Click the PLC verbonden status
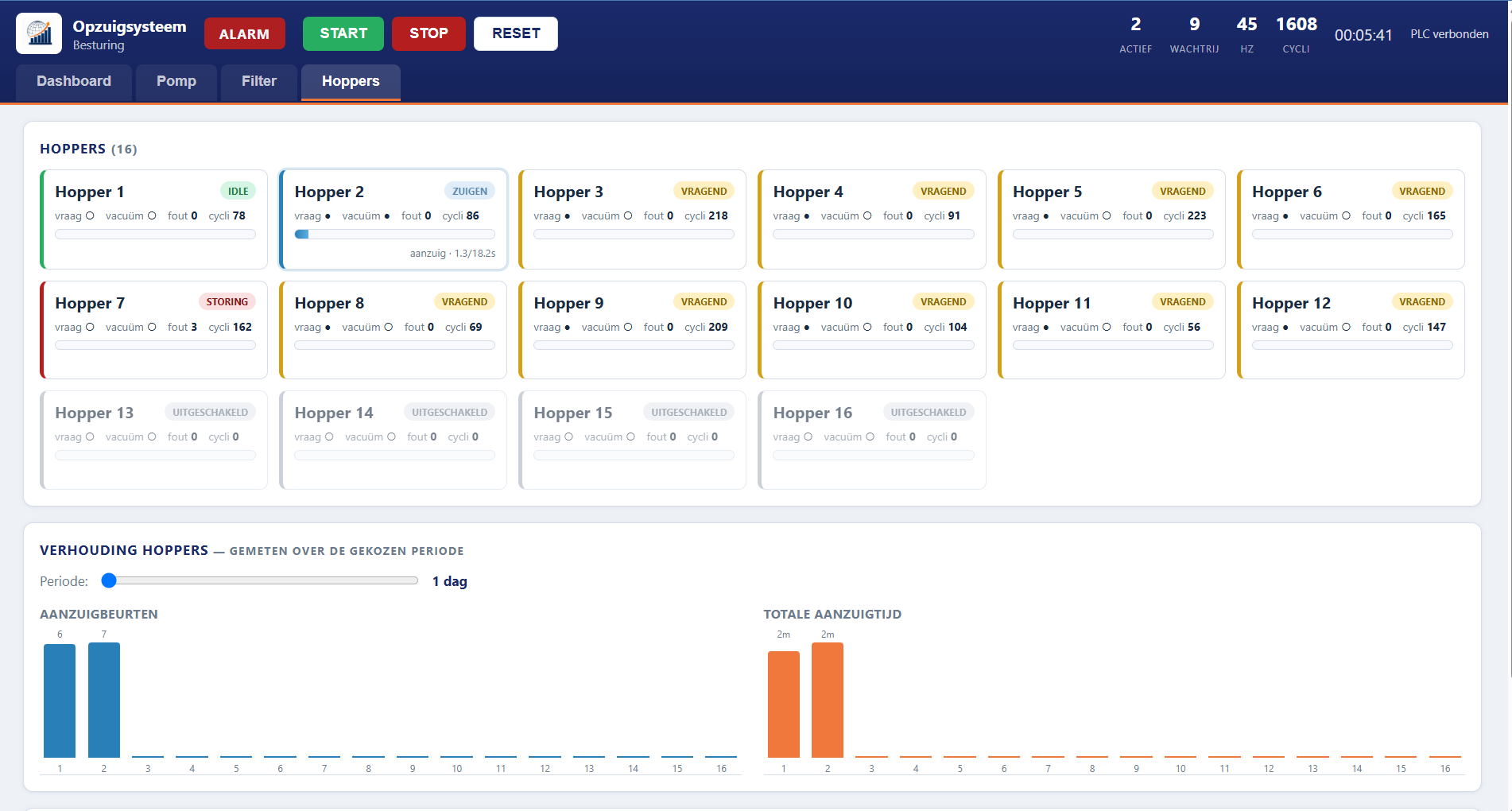The width and height of the screenshot is (1512, 811). point(1449,34)
